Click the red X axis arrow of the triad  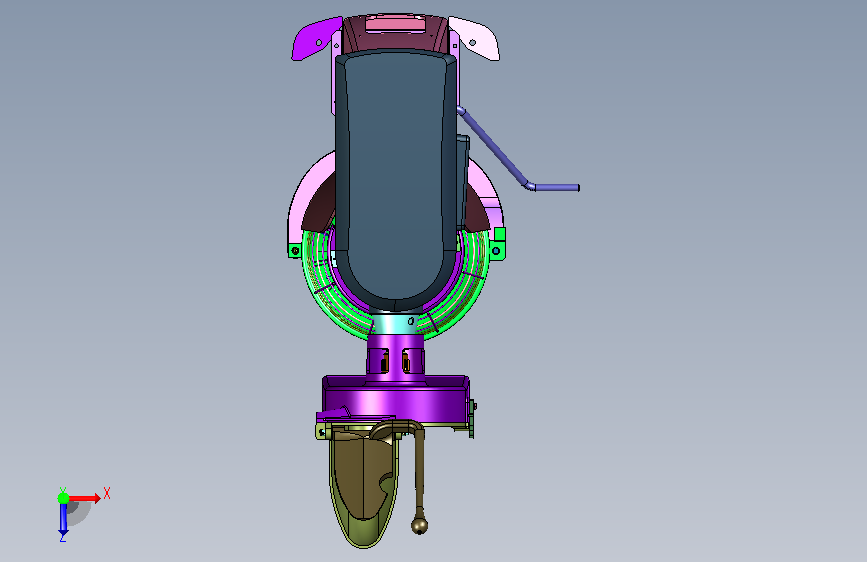[x=84, y=498]
